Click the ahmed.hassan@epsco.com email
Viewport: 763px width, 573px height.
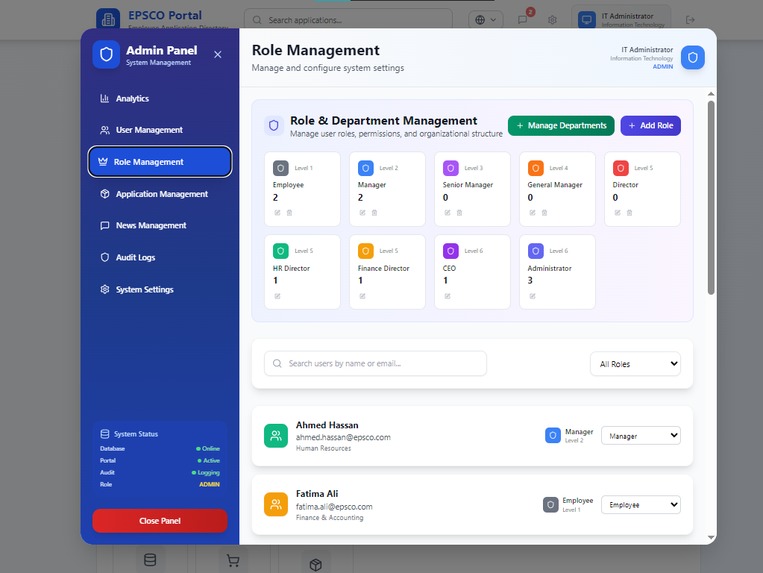(x=343, y=437)
